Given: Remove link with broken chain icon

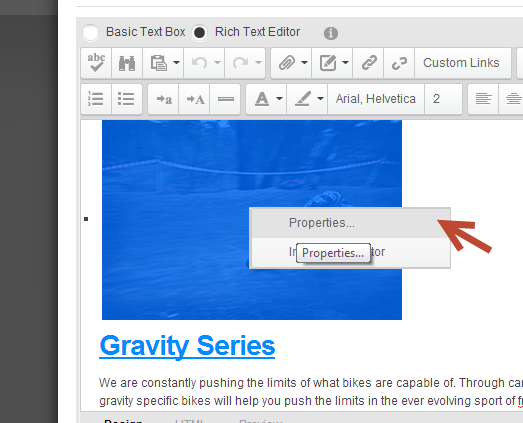Looking at the screenshot, I should click(x=399, y=63).
